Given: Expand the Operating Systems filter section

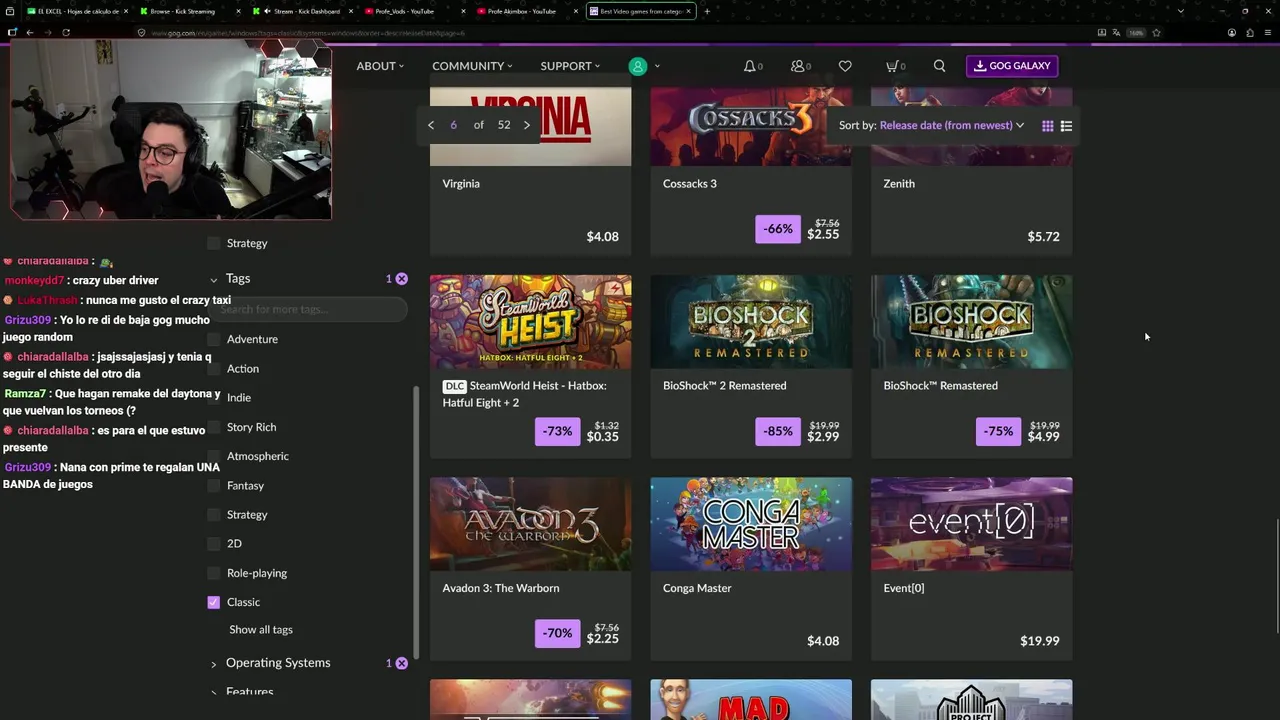Looking at the screenshot, I should pos(214,663).
